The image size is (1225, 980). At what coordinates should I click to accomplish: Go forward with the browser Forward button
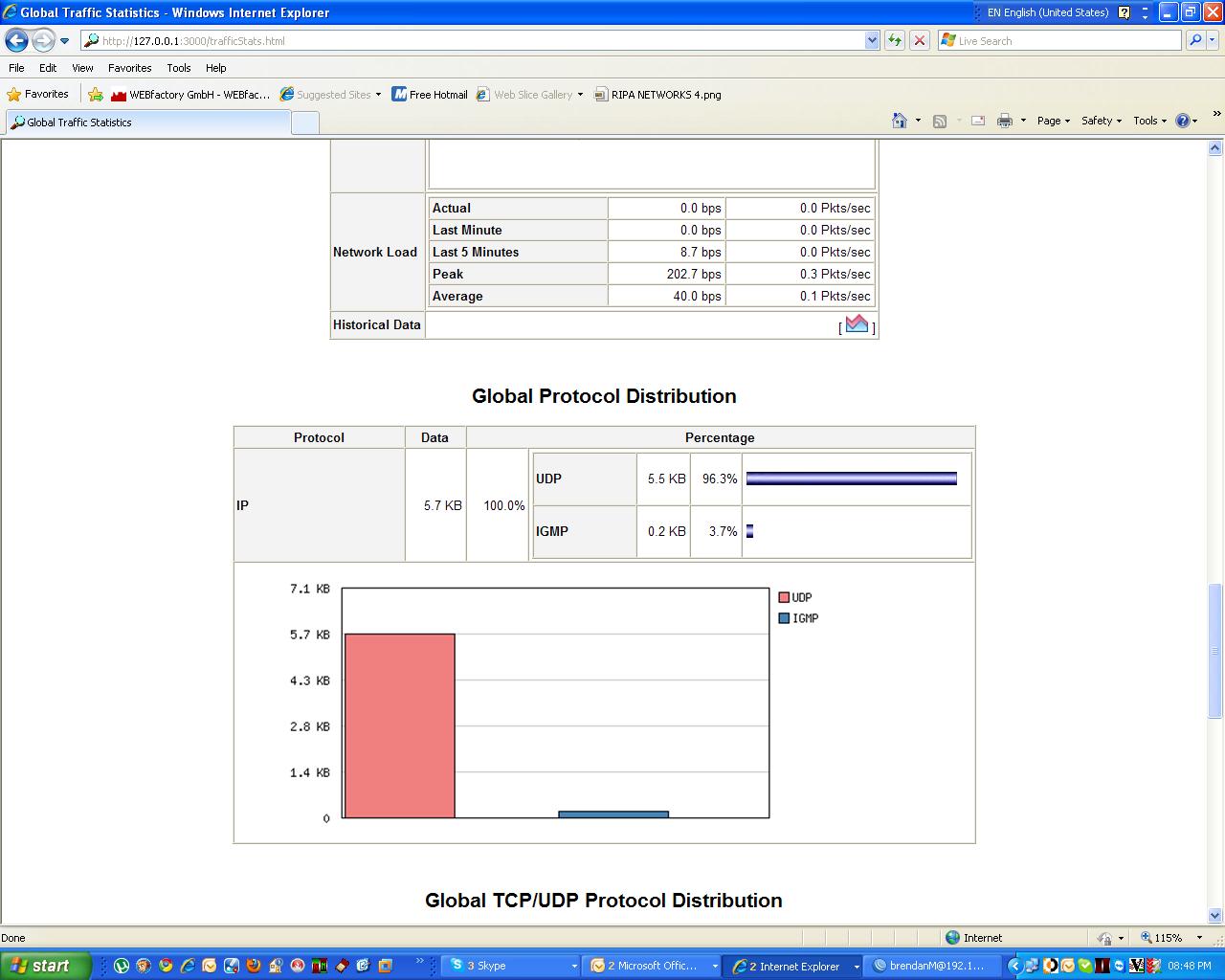click(x=43, y=40)
